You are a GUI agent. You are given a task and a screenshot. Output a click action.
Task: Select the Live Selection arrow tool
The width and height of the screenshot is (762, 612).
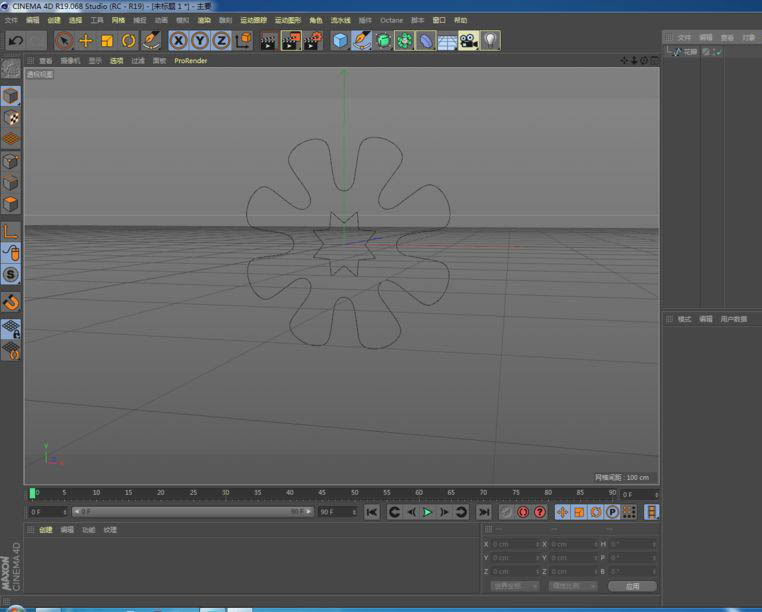click(64, 40)
